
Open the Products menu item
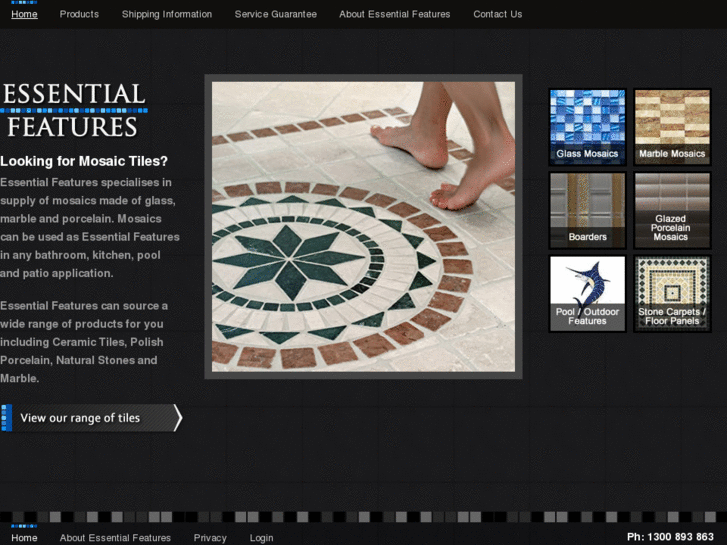point(79,14)
